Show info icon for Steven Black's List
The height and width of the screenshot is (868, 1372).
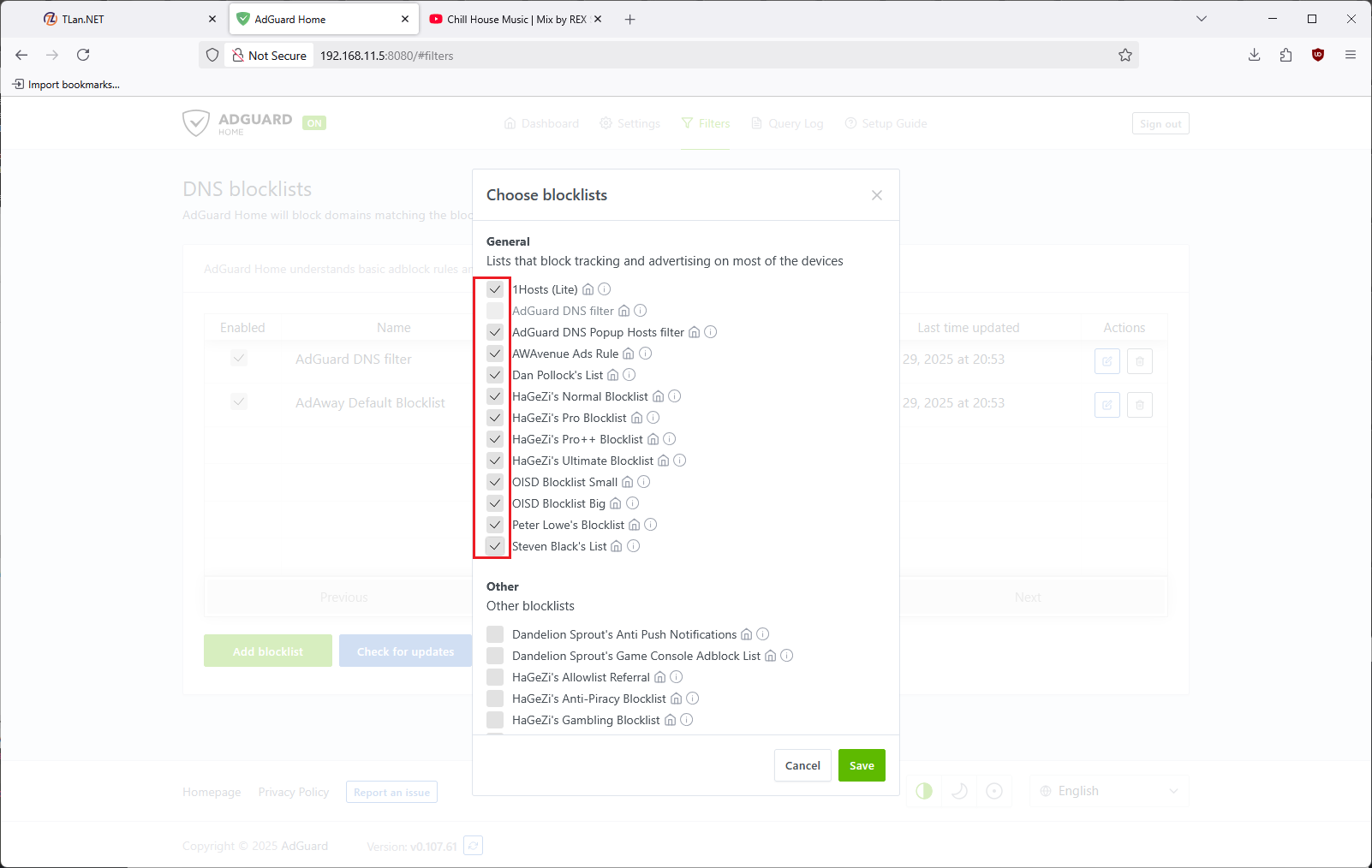[x=634, y=546]
